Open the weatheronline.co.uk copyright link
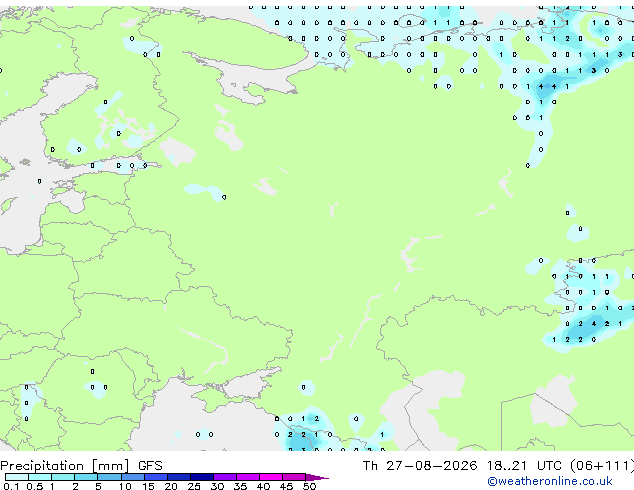The image size is (634, 490). [x=550, y=481]
